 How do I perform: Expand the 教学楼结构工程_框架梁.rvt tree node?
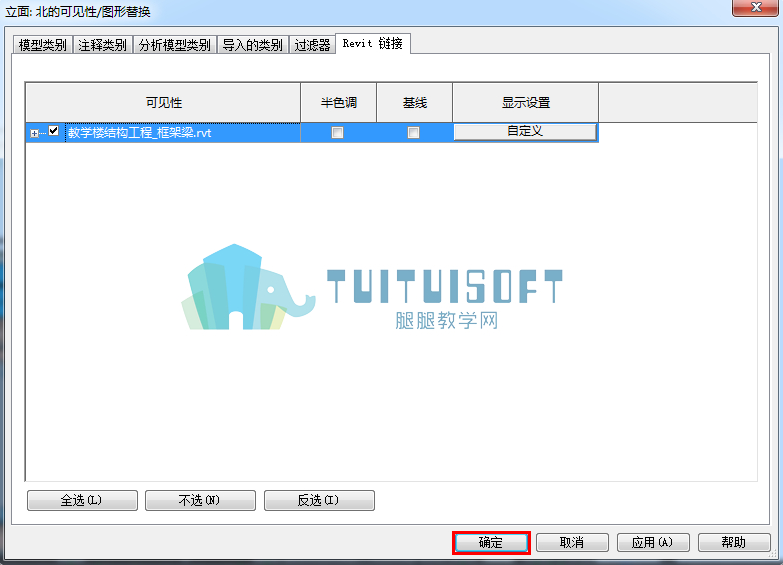[34, 133]
